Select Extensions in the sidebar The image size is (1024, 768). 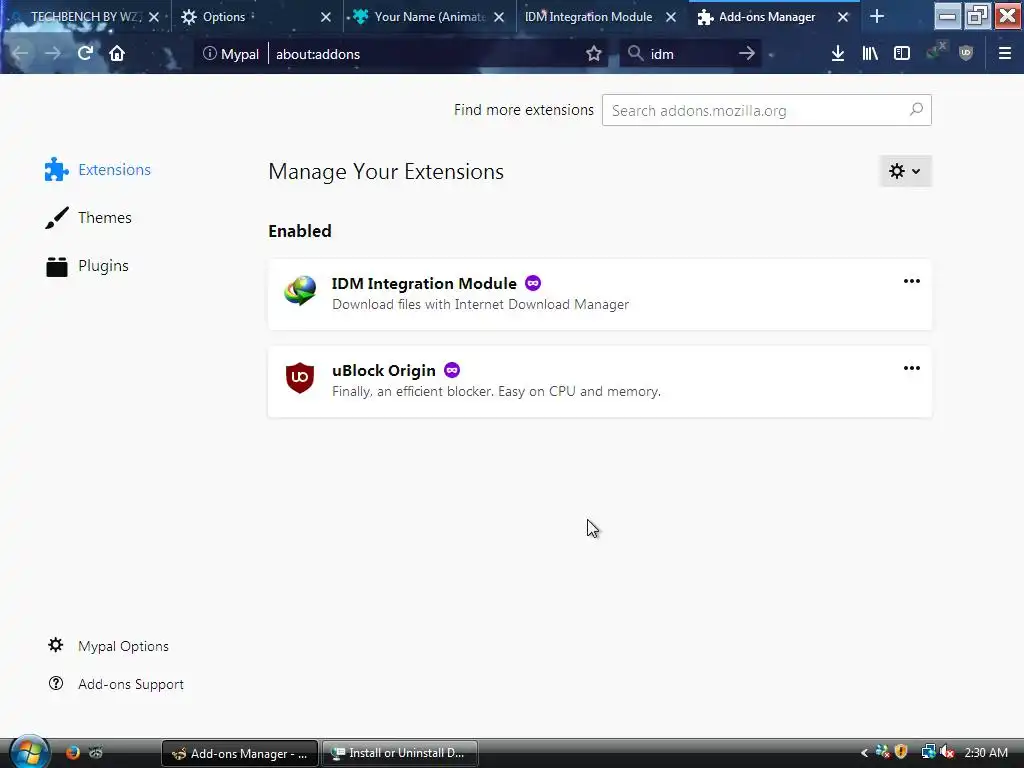(x=98, y=170)
